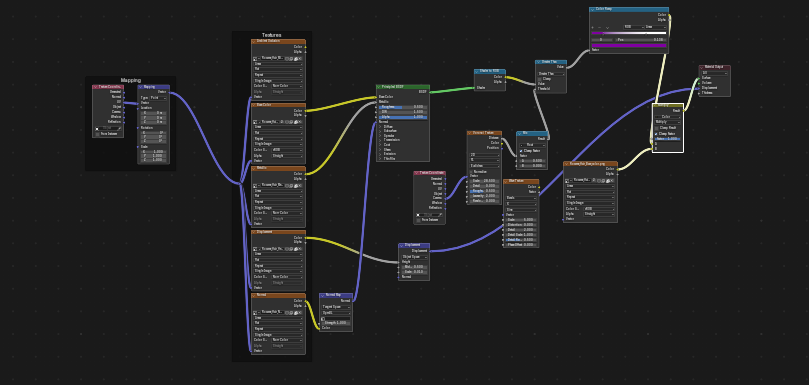809x385 pixels.
Task: Collapse the Principled BSDF node header arrow
Action: pos(379,87)
